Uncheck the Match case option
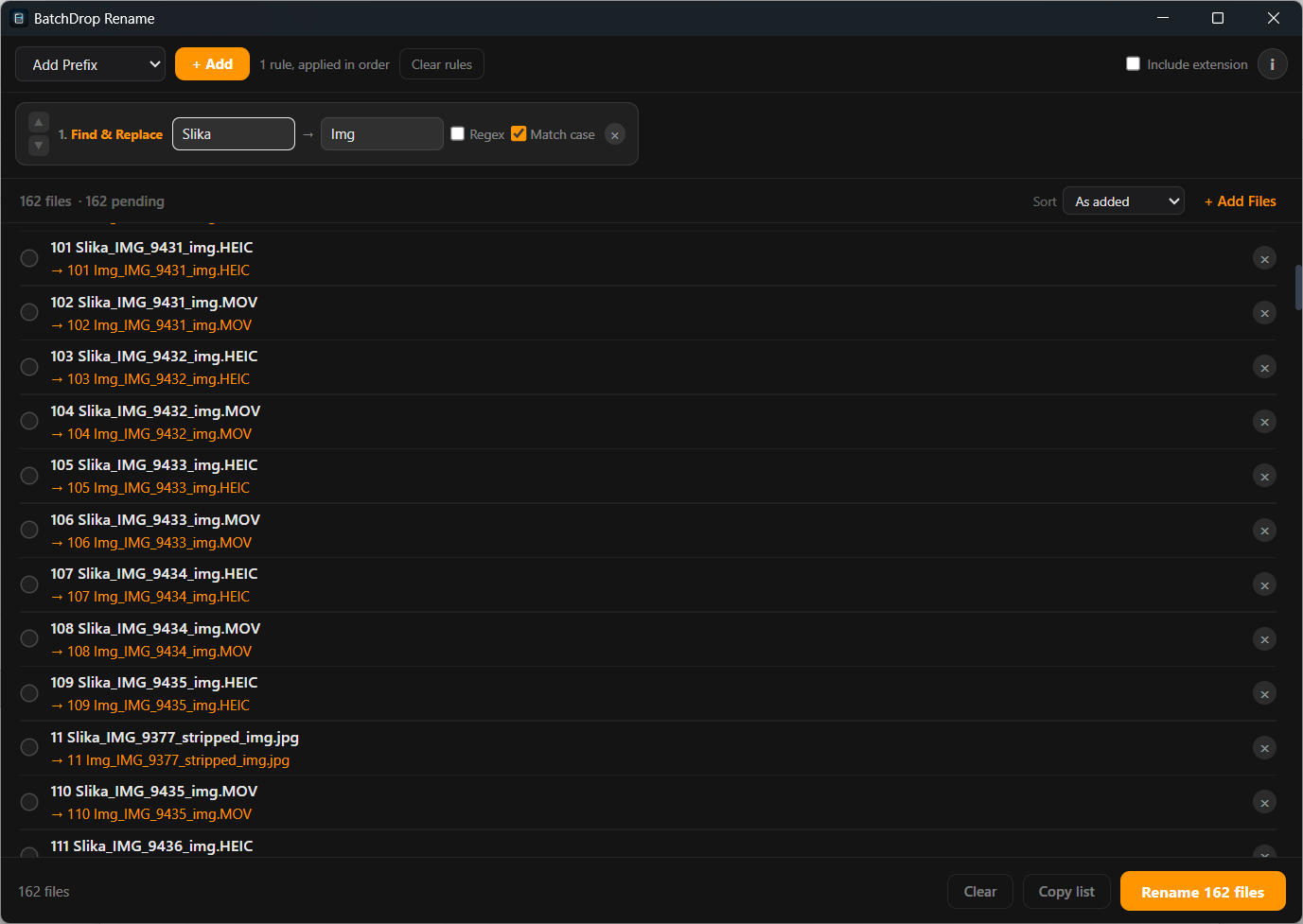This screenshot has width=1303, height=924. click(519, 133)
